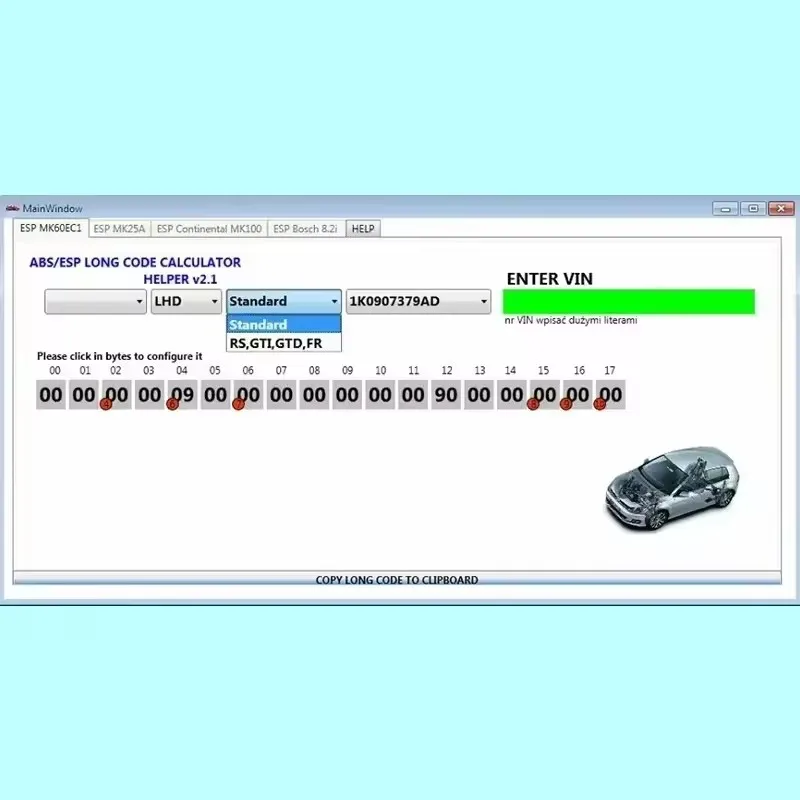The height and width of the screenshot is (800, 800).
Task: Click COPY LONG CODE TO CLIPBOARD
Action: coord(398,580)
